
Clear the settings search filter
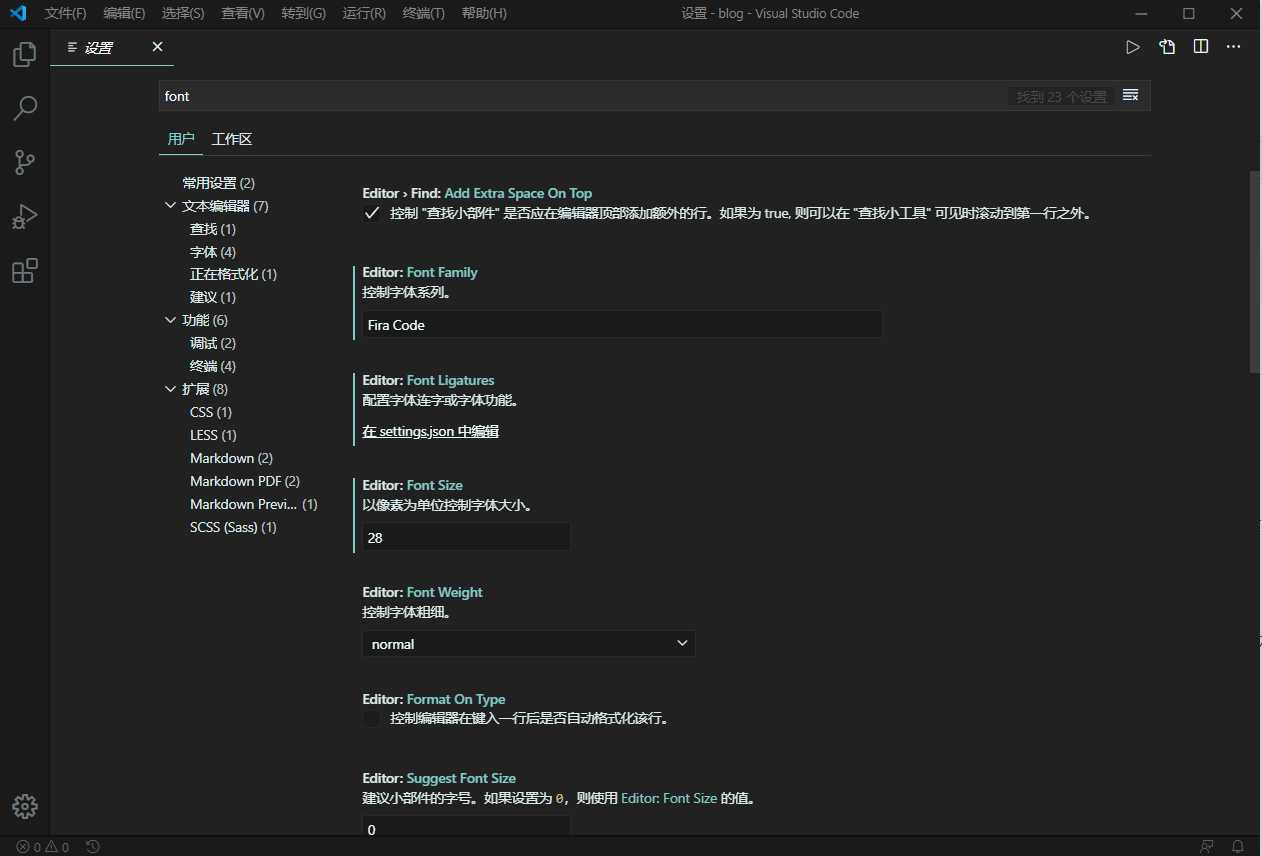(x=1131, y=96)
